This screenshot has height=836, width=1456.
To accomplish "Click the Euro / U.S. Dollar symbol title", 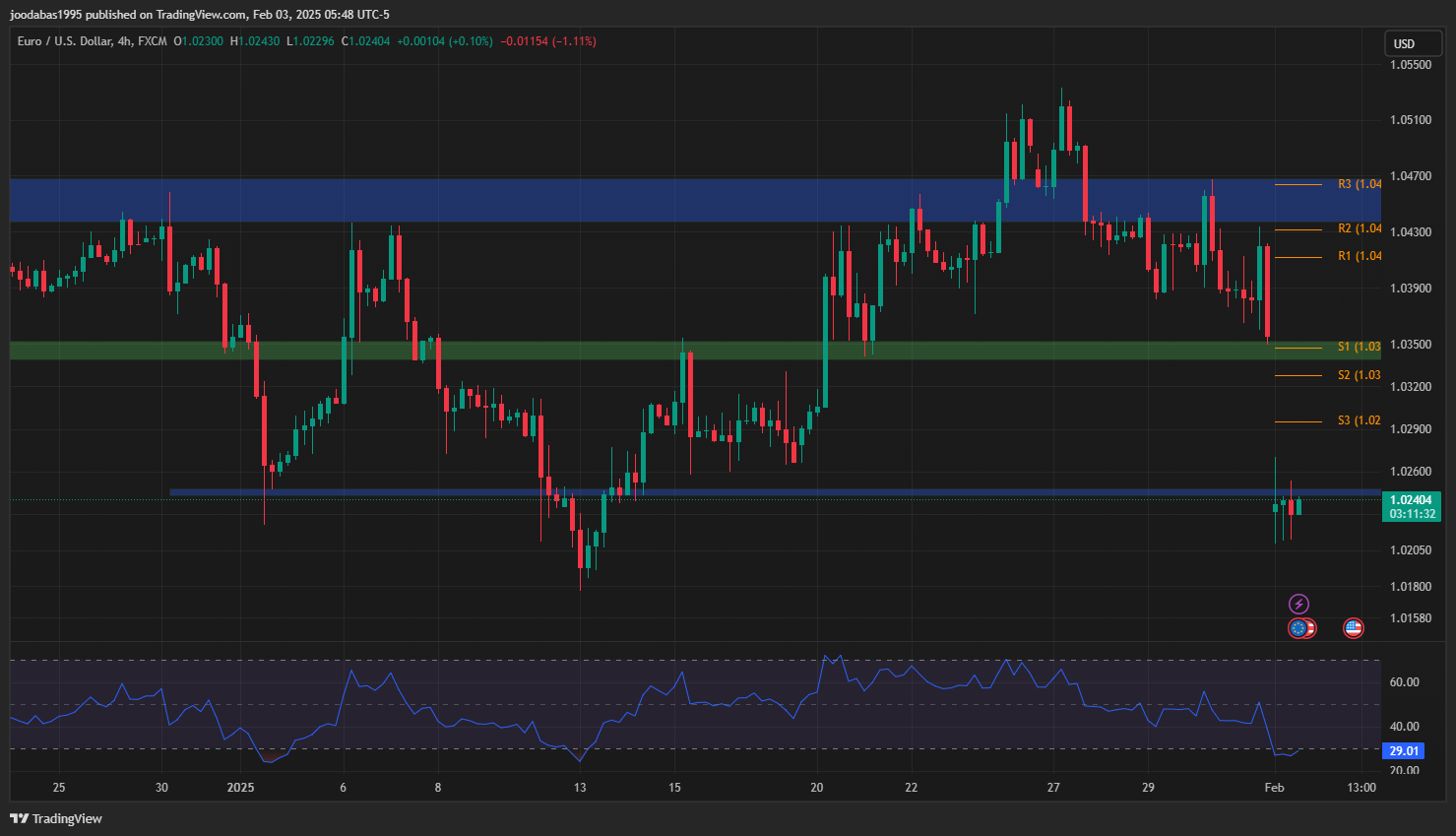I will pyautogui.click(x=64, y=41).
